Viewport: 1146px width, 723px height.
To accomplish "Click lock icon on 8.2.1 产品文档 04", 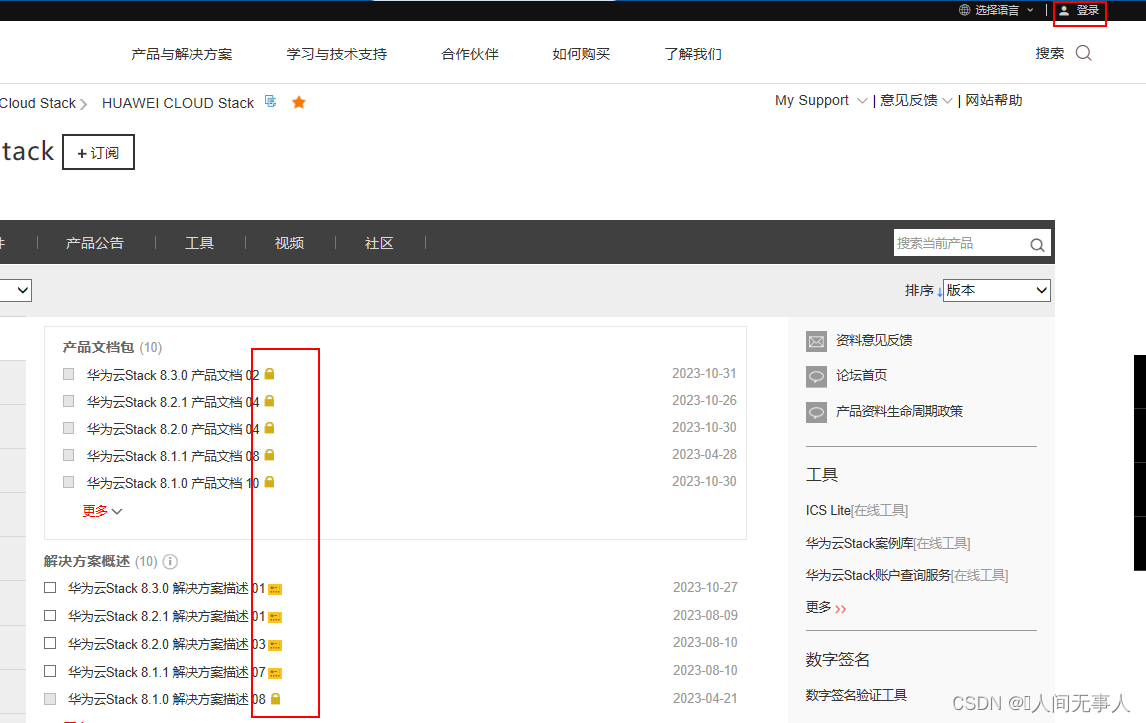I will (269, 401).
